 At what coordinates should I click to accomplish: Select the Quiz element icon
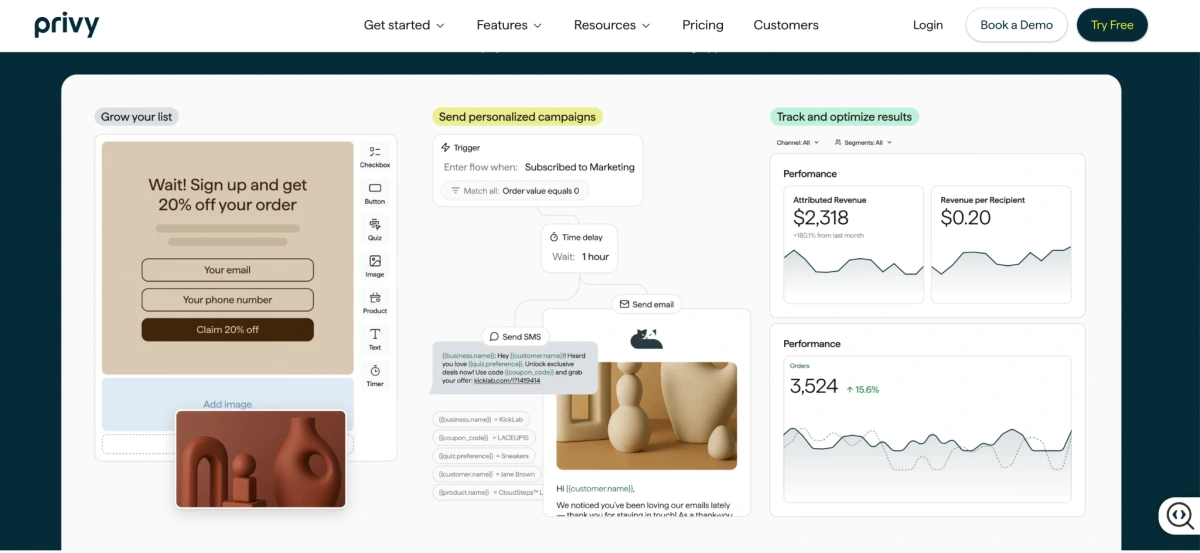click(x=375, y=224)
